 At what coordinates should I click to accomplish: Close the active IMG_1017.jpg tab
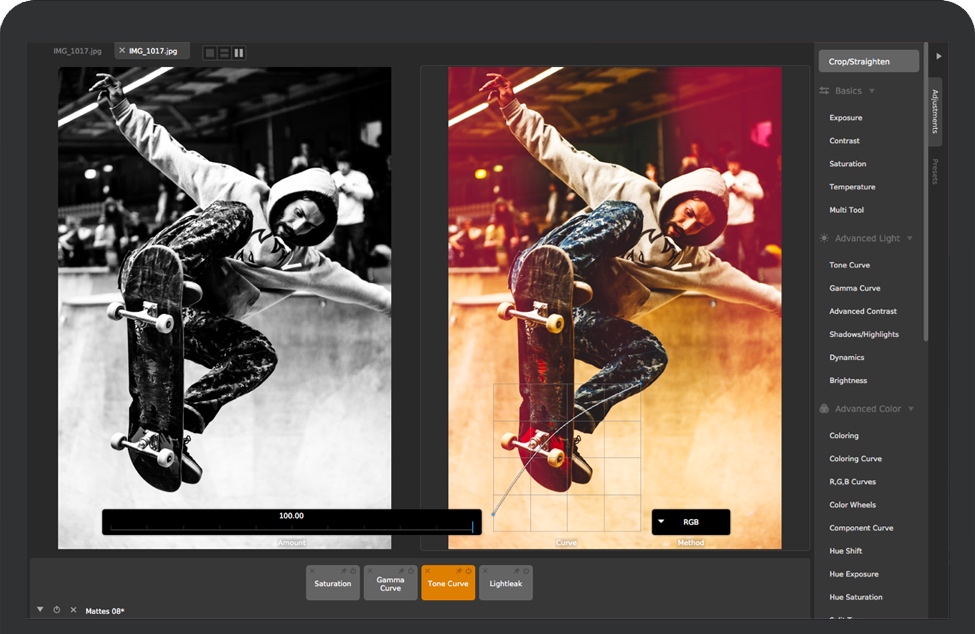coord(122,50)
